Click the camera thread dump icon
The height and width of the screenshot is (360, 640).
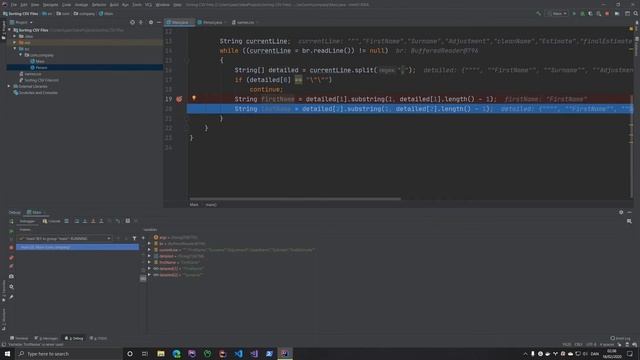pyautogui.click(x=11, y=276)
